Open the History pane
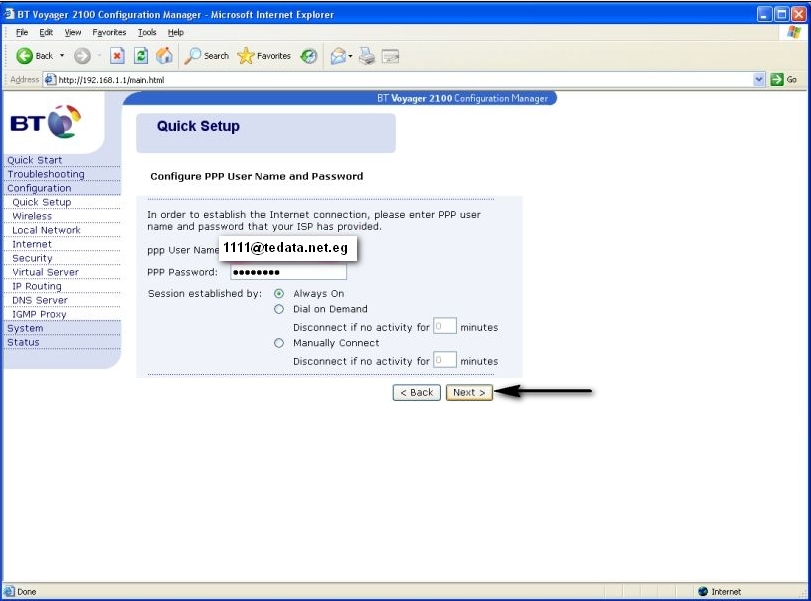Image resolution: width=811 pixels, height=601 pixels. (x=308, y=56)
